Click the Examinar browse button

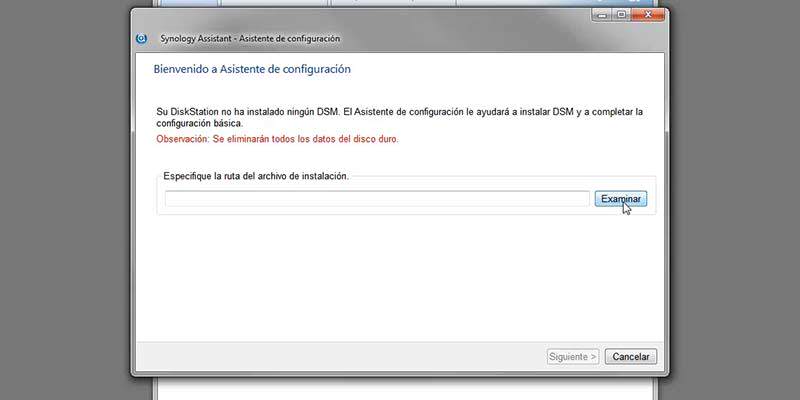point(620,199)
